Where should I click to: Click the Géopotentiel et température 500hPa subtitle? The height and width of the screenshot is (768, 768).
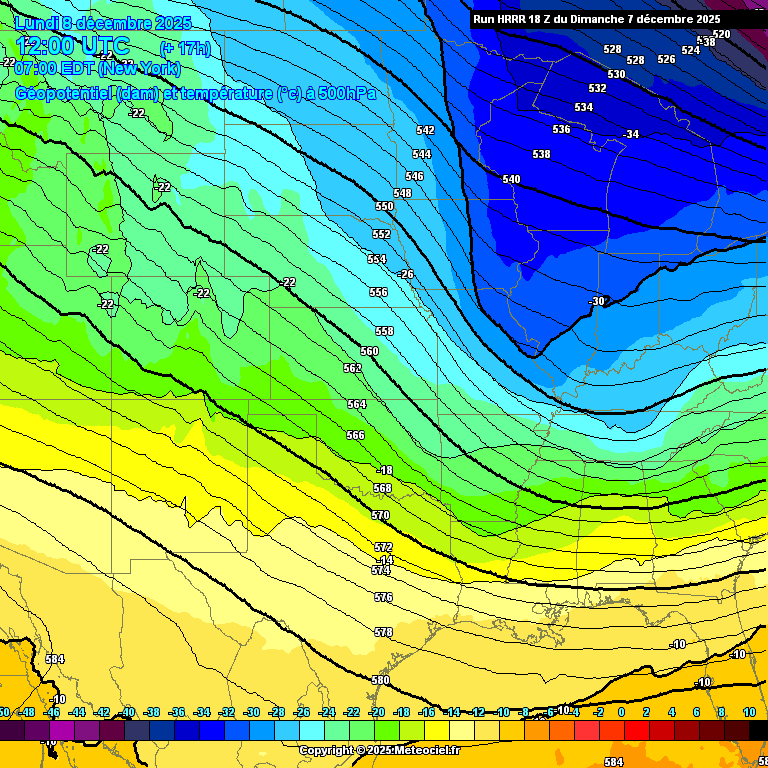196,94
